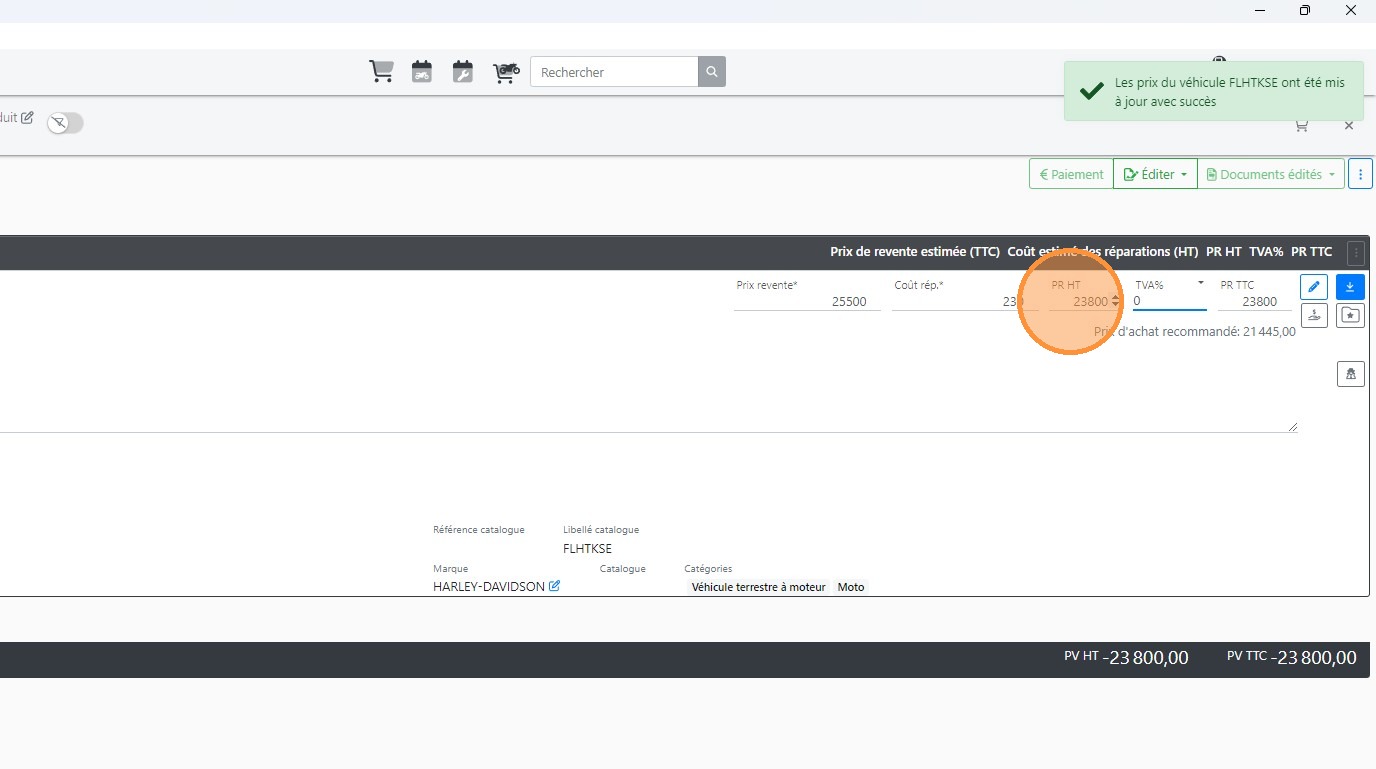Click the magnifying glass search button
This screenshot has height=769, width=1376.
point(712,72)
